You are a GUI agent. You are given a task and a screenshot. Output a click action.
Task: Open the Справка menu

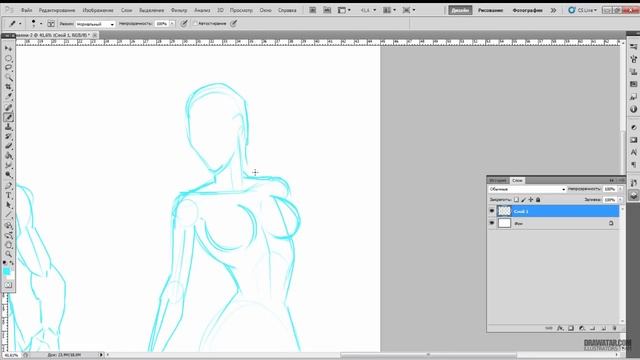tap(287, 10)
